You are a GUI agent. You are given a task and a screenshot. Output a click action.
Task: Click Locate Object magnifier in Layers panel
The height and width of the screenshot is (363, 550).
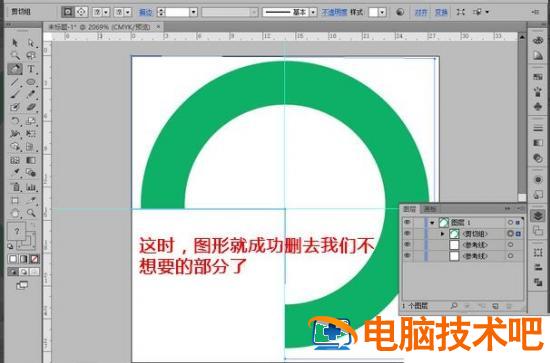coord(454,306)
